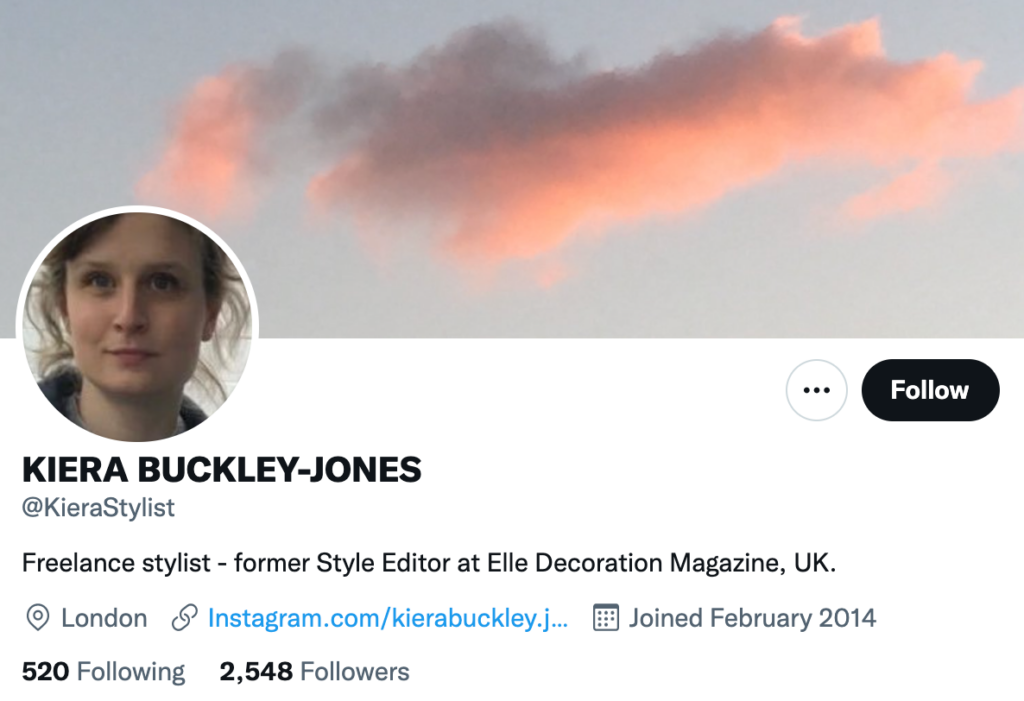Screen dimensions: 1024x701
Task: Click the location pin icon
Action: 38,618
